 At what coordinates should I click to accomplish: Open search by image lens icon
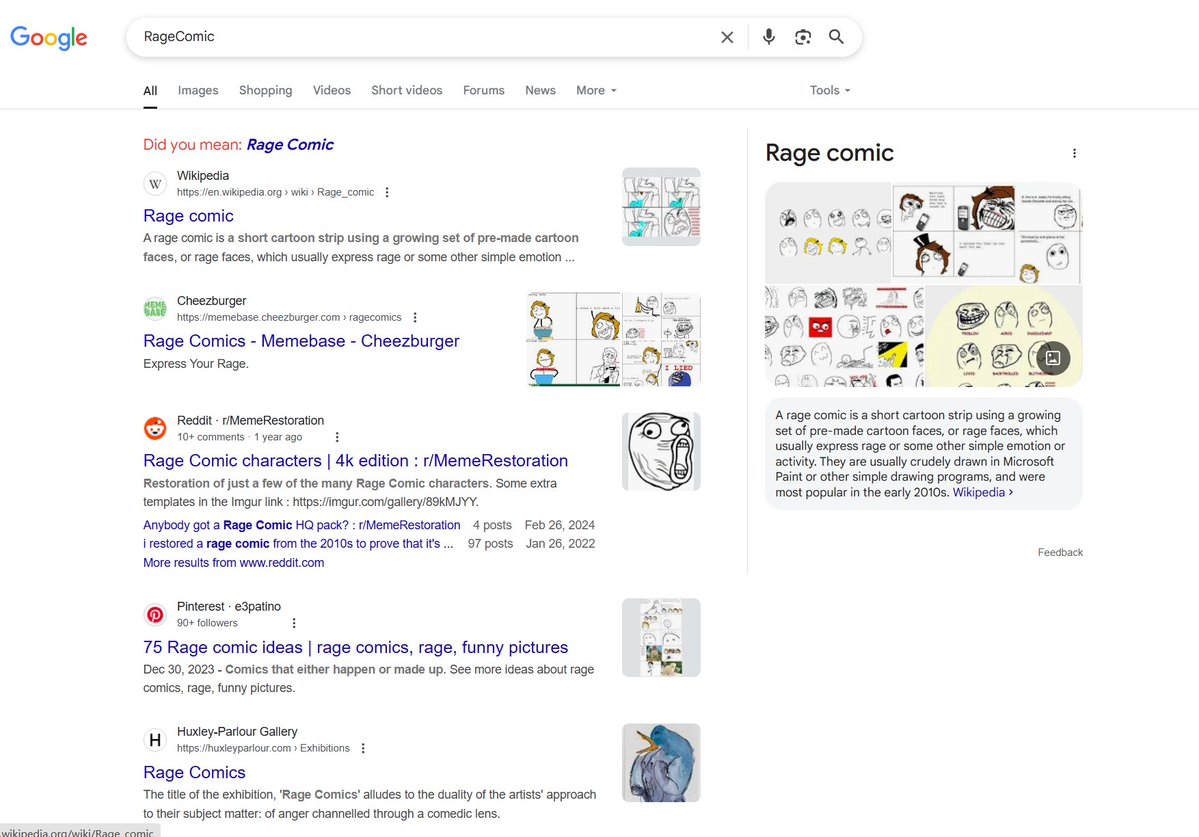coord(803,37)
